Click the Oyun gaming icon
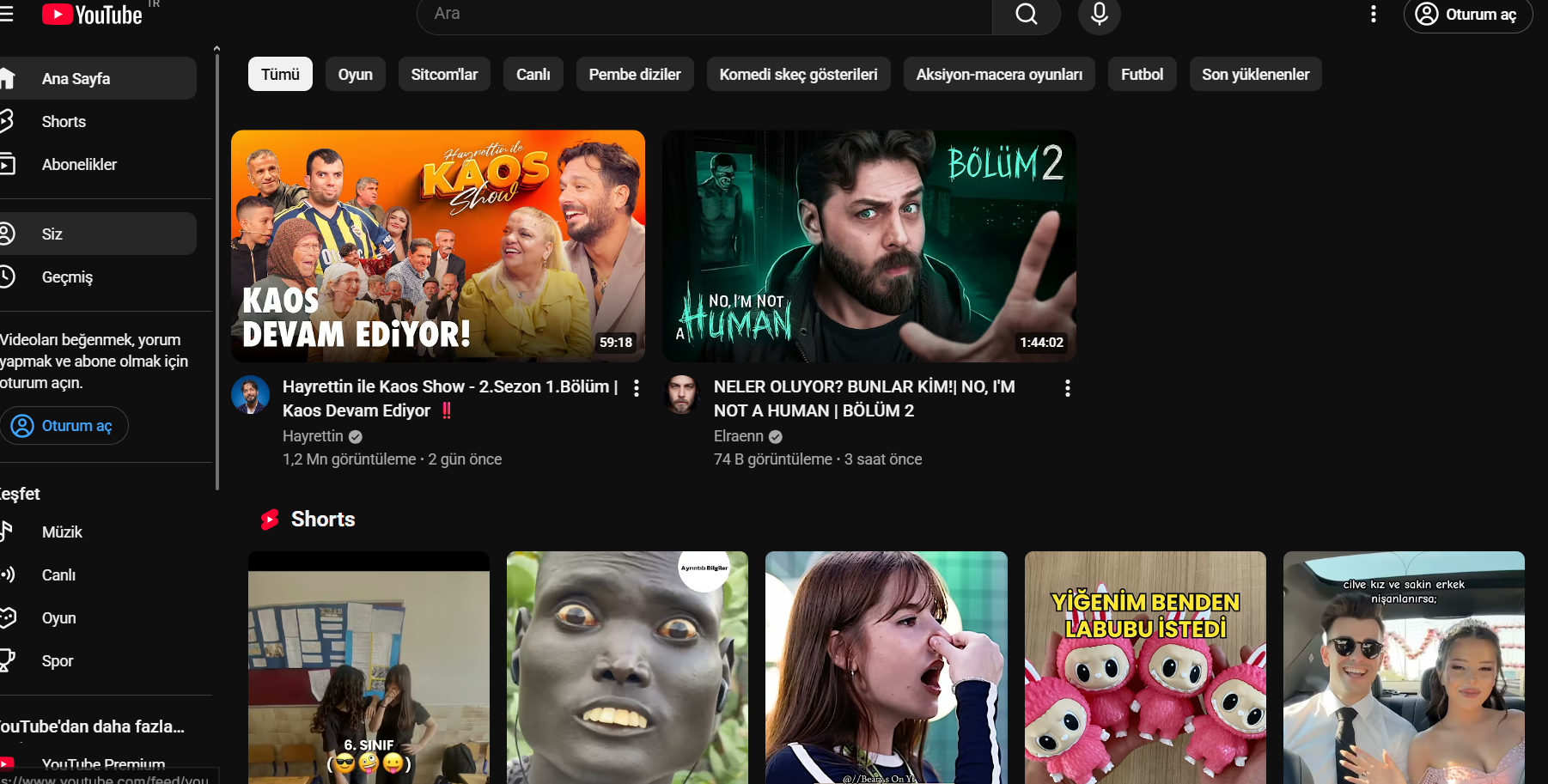The width and height of the screenshot is (1548, 784). [x=7, y=617]
